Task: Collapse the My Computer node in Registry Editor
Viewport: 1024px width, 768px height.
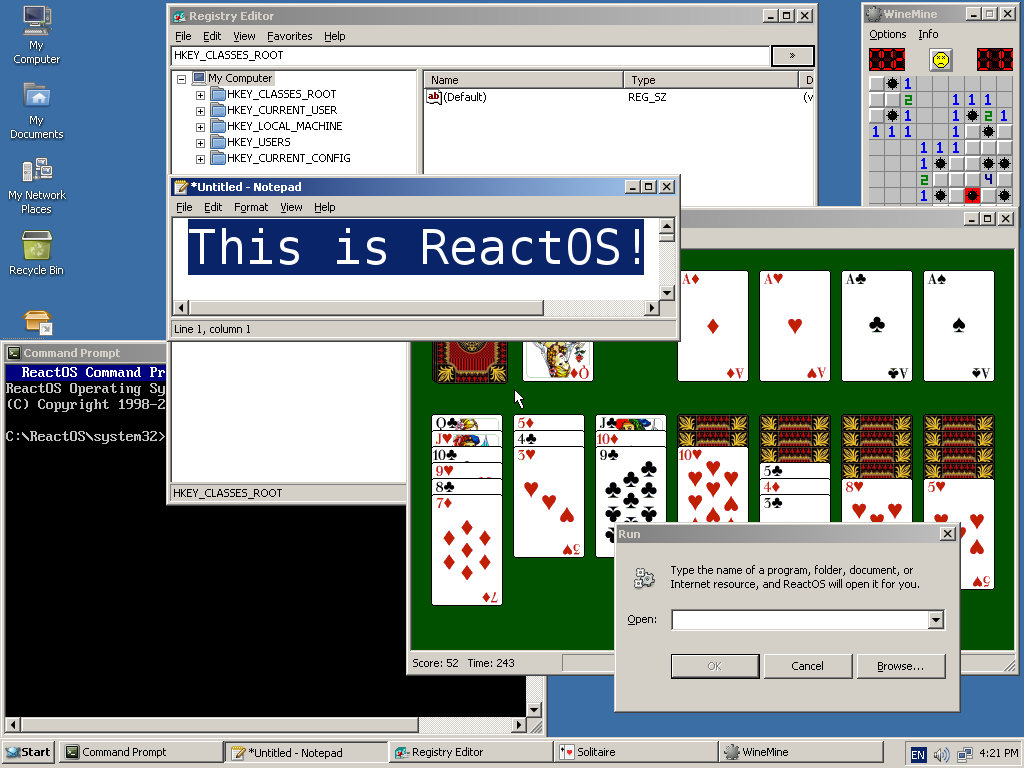Action: (x=182, y=77)
